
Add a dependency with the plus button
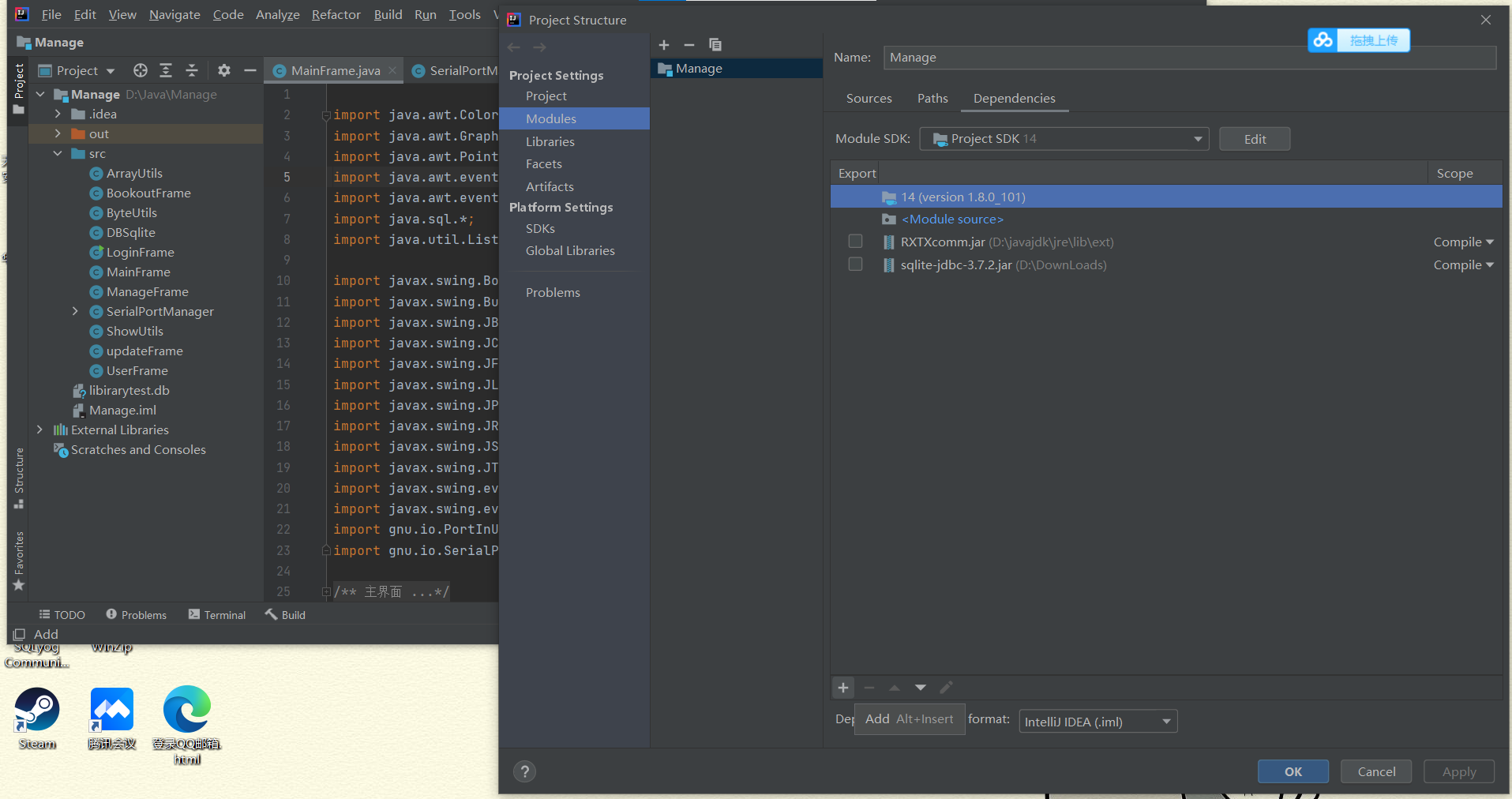point(843,688)
